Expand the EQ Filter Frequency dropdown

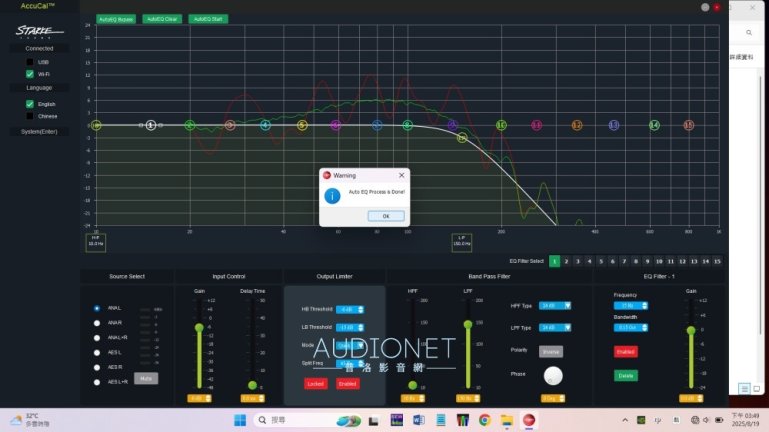click(x=631, y=306)
